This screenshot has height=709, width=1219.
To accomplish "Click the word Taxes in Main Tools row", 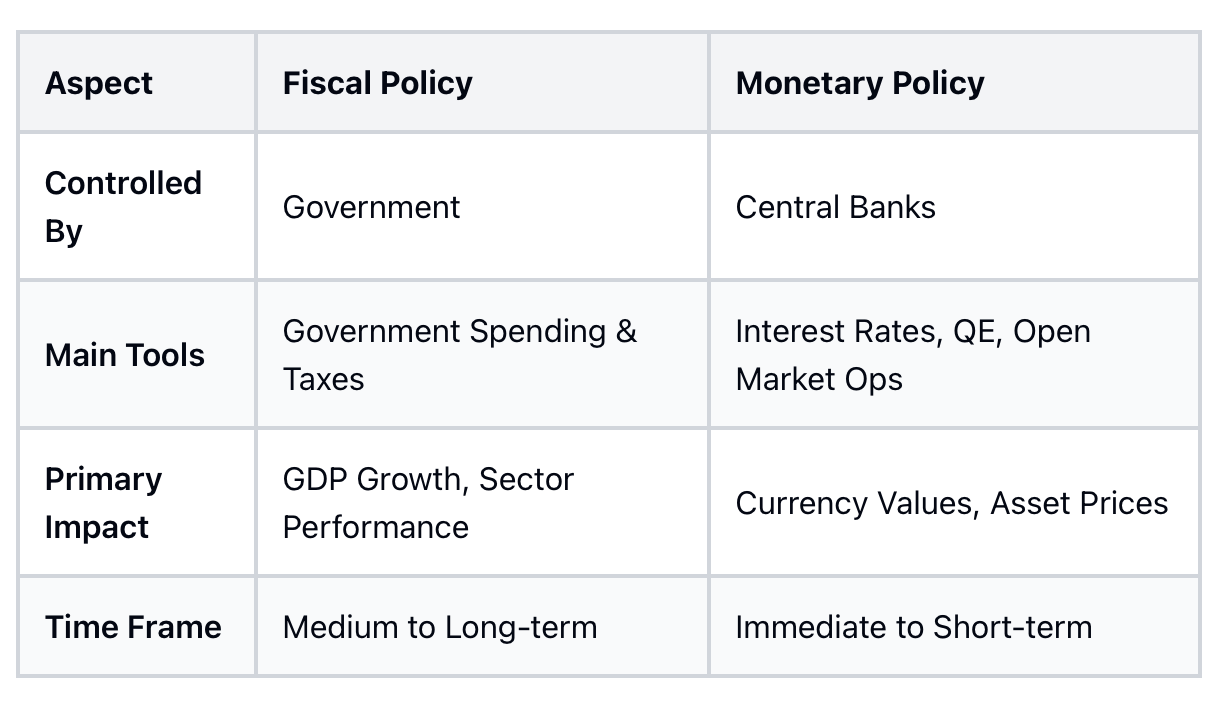I will pyautogui.click(x=323, y=379).
